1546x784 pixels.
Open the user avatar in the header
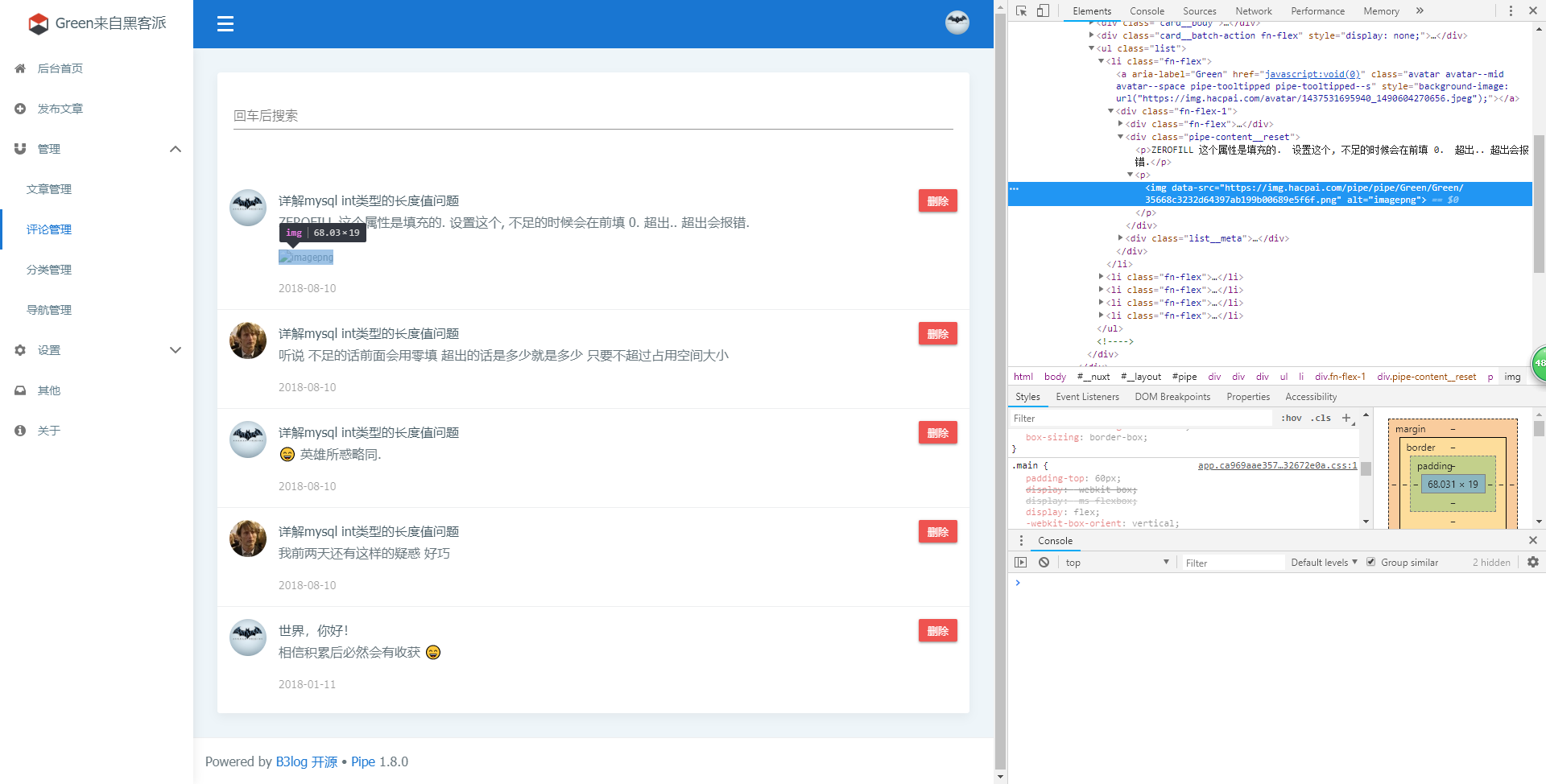point(957,23)
